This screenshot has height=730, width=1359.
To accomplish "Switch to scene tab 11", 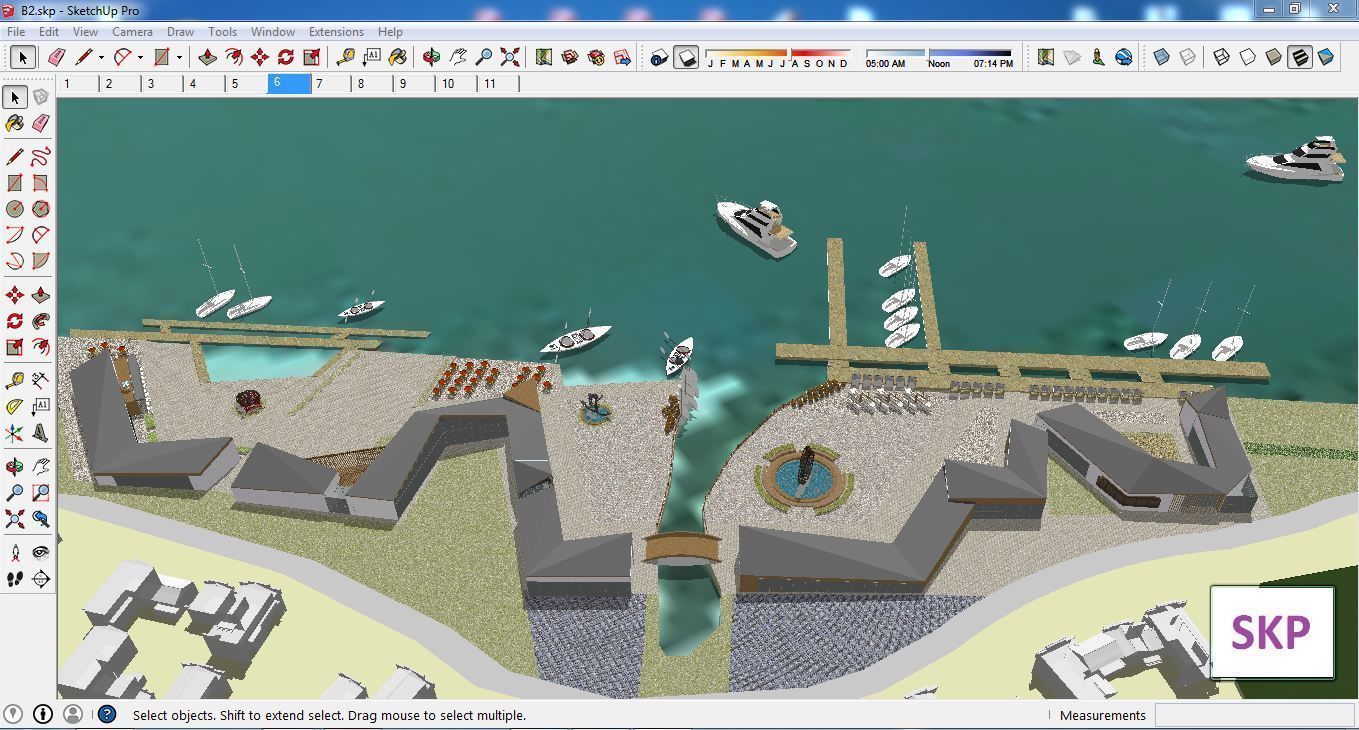I will pyautogui.click(x=498, y=84).
